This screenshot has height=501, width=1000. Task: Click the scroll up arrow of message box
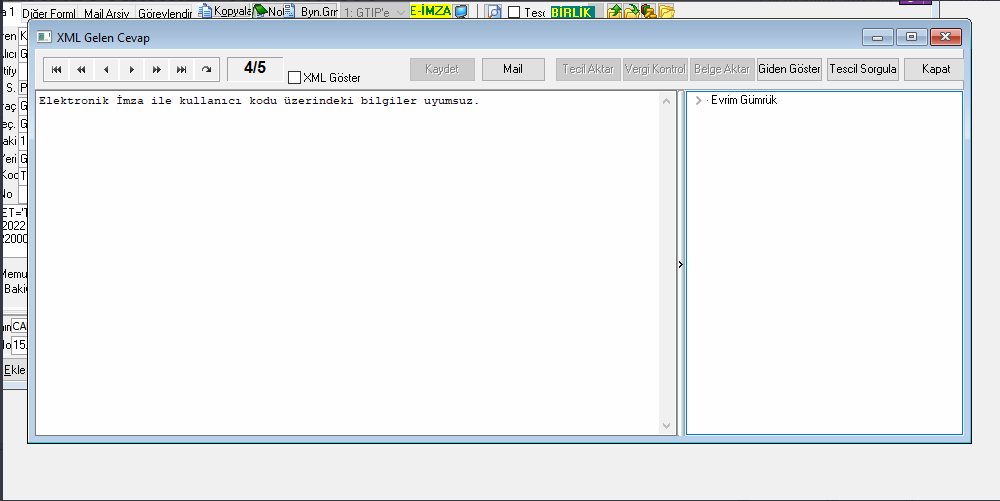click(666, 101)
